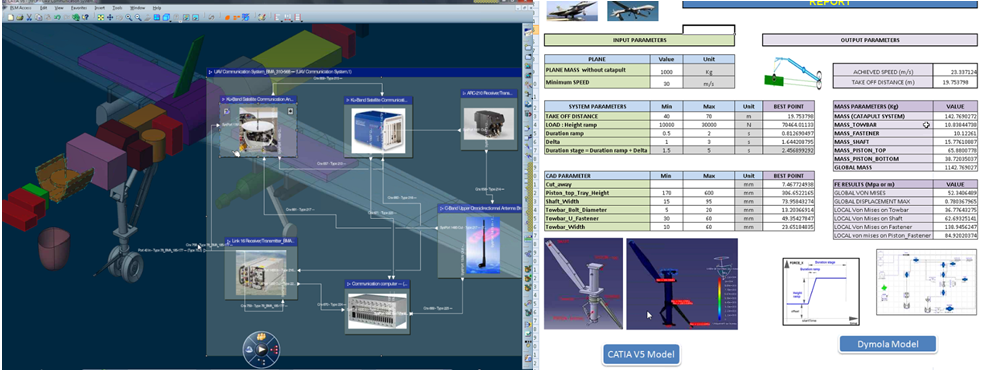
Task: Open the Tools menu
Action: pyautogui.click(x=117, y=8)
